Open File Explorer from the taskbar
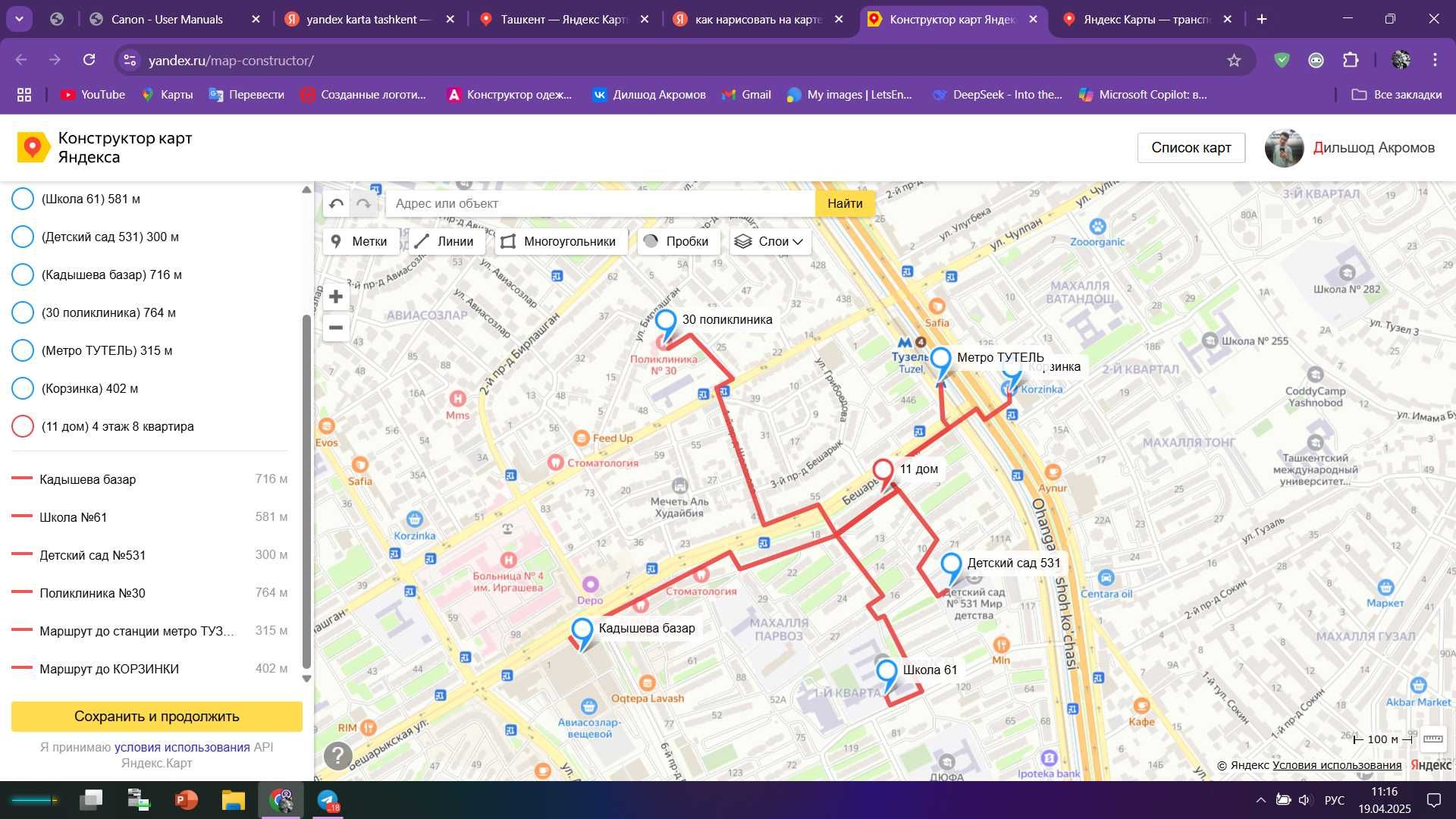This screenshot has width=1456, height=819. tap(234, 800)
